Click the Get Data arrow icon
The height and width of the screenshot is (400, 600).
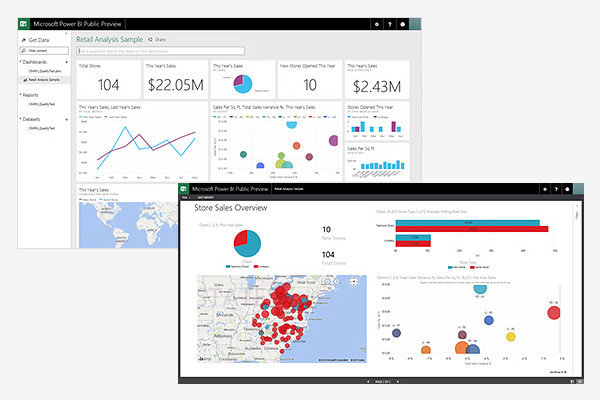tap(24, 40)
